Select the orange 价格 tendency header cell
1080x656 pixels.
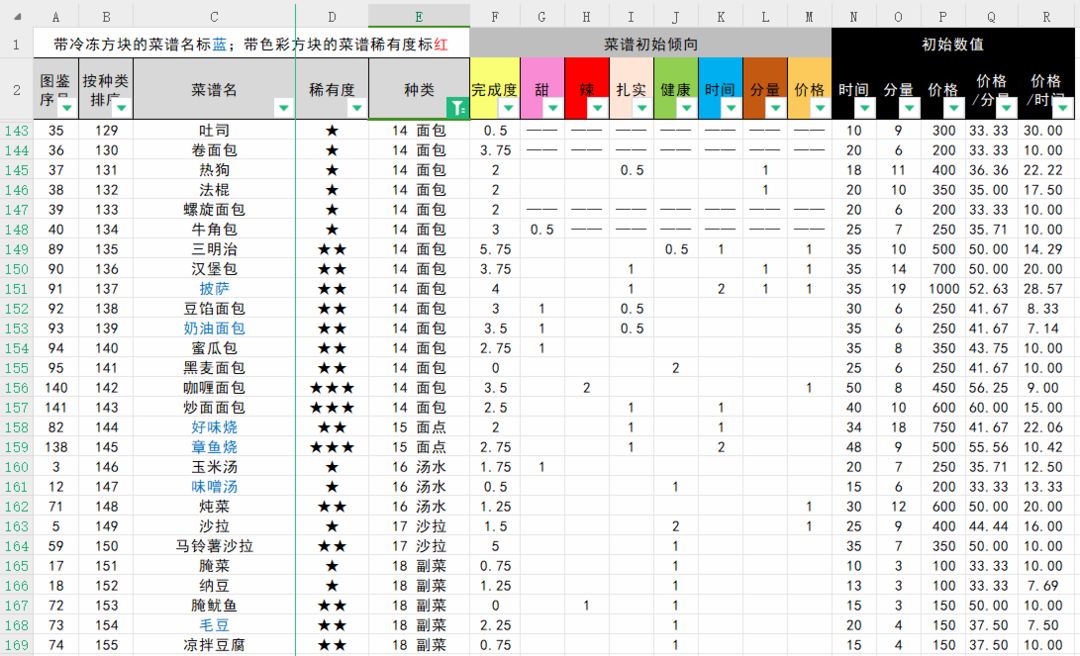click(809, 89)
